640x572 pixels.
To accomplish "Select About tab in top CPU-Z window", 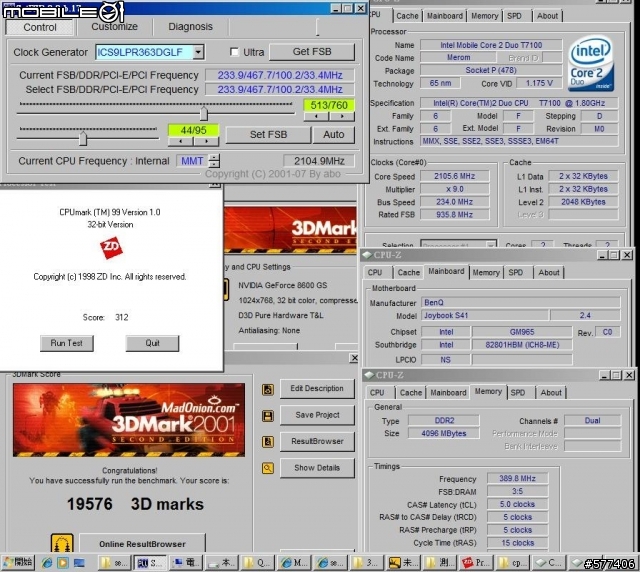I will (547, 16).
